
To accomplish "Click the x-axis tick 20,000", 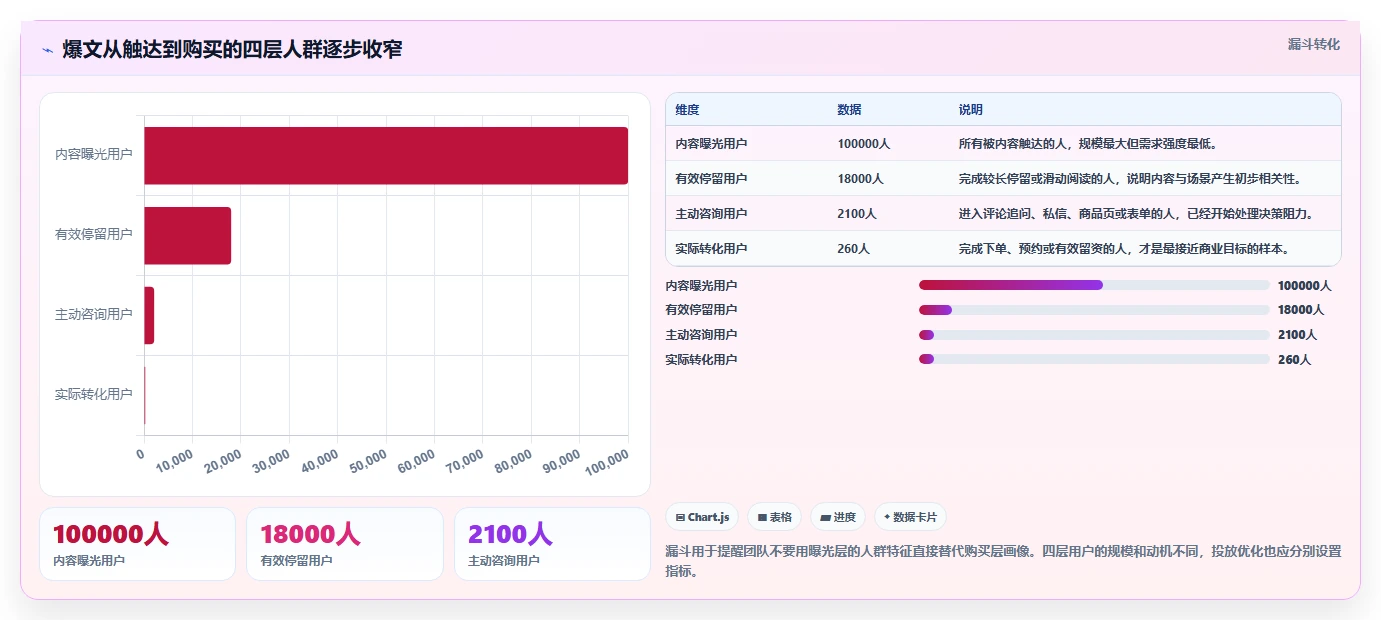I will pyautogui.click(x=221, y=460).
